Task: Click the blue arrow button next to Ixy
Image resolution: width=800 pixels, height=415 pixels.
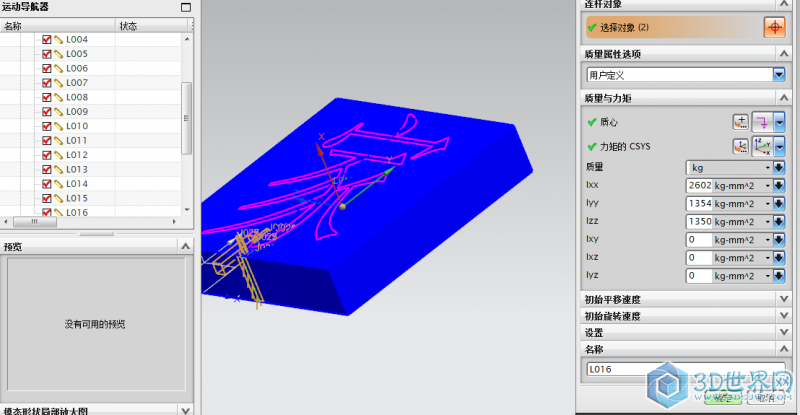Action: click(x=779, y=239)
